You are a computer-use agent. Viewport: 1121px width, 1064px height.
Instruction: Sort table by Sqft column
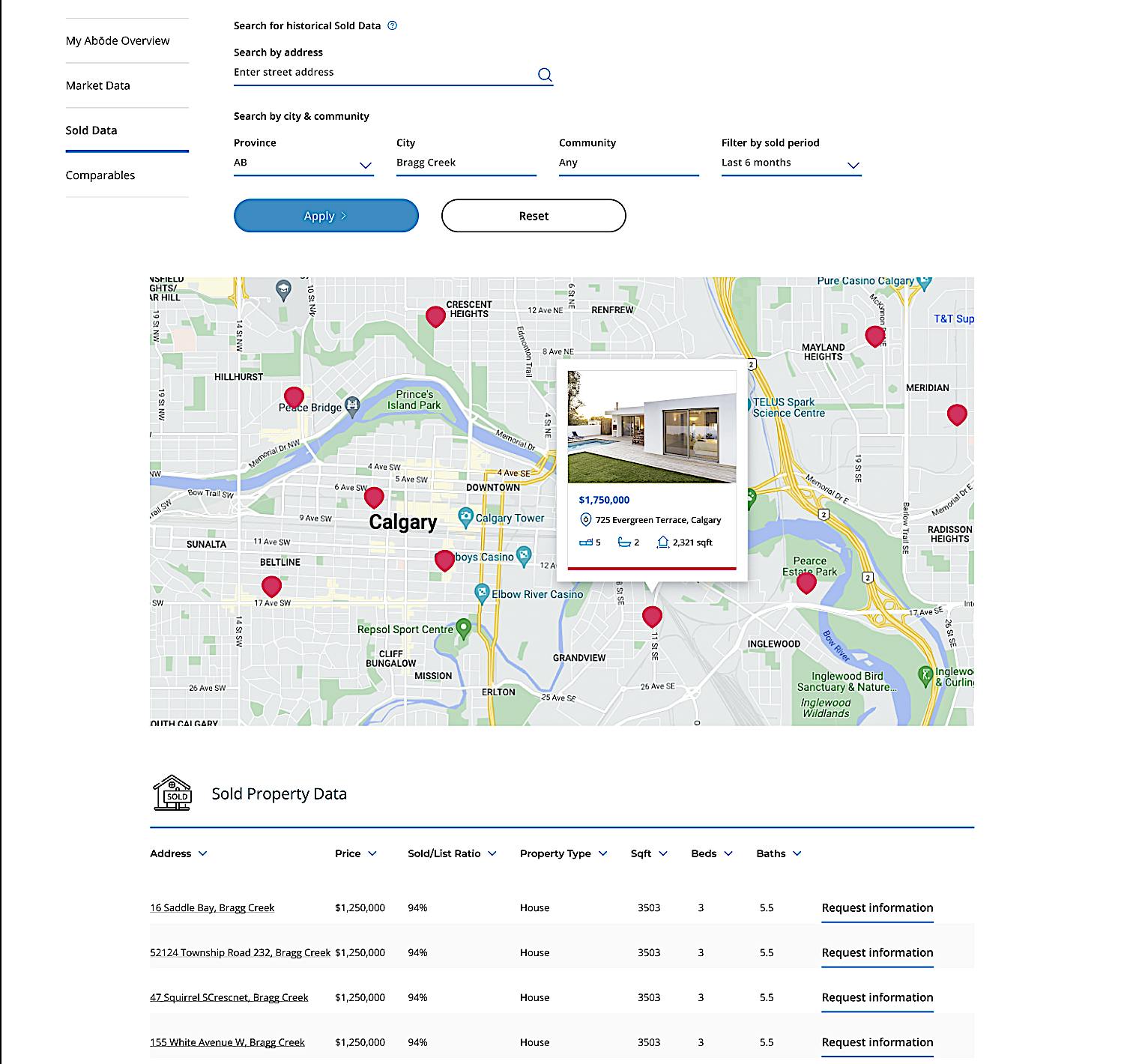tap(649, 853)
